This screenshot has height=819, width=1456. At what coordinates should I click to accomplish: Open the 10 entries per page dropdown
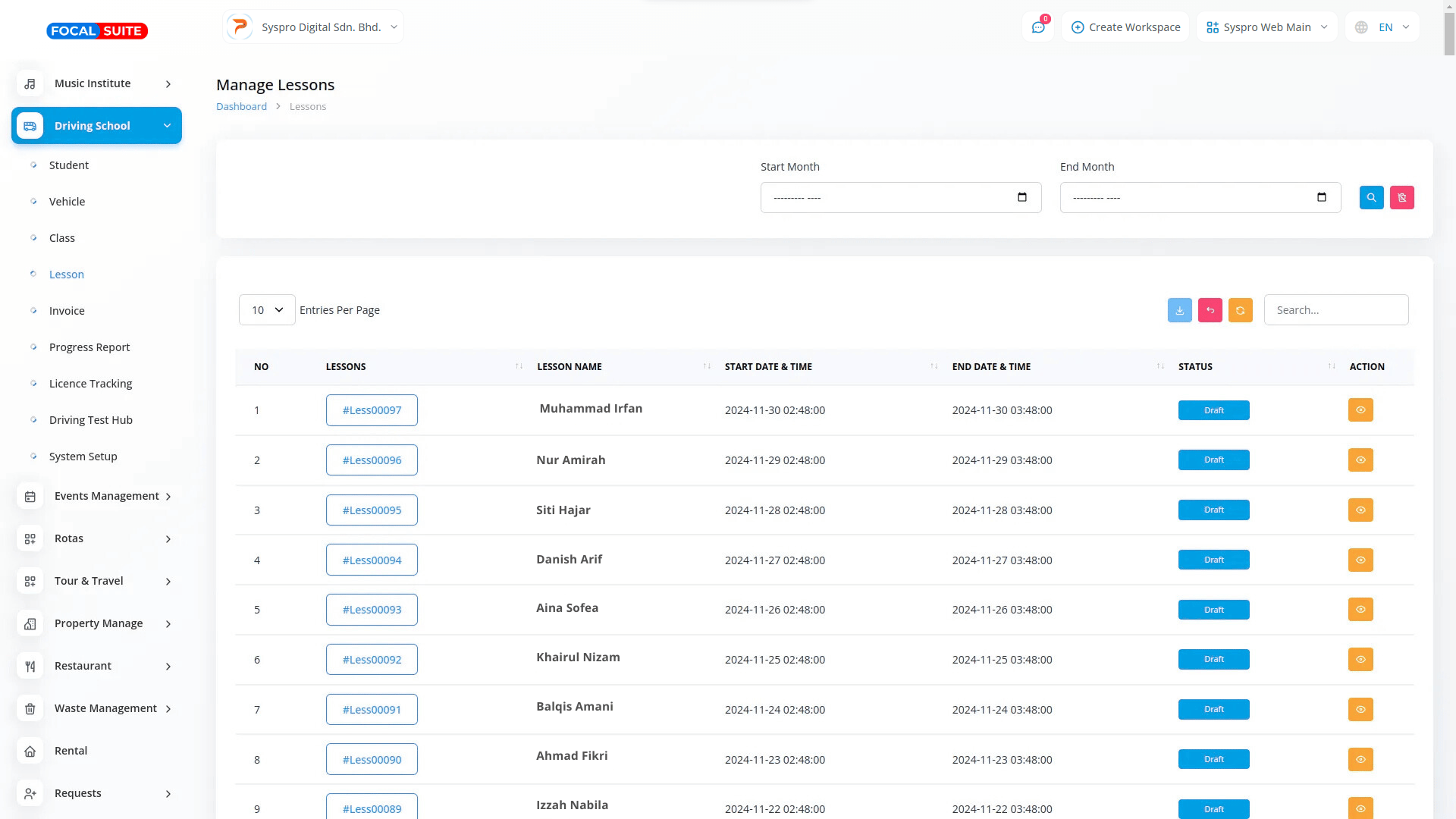267,310
